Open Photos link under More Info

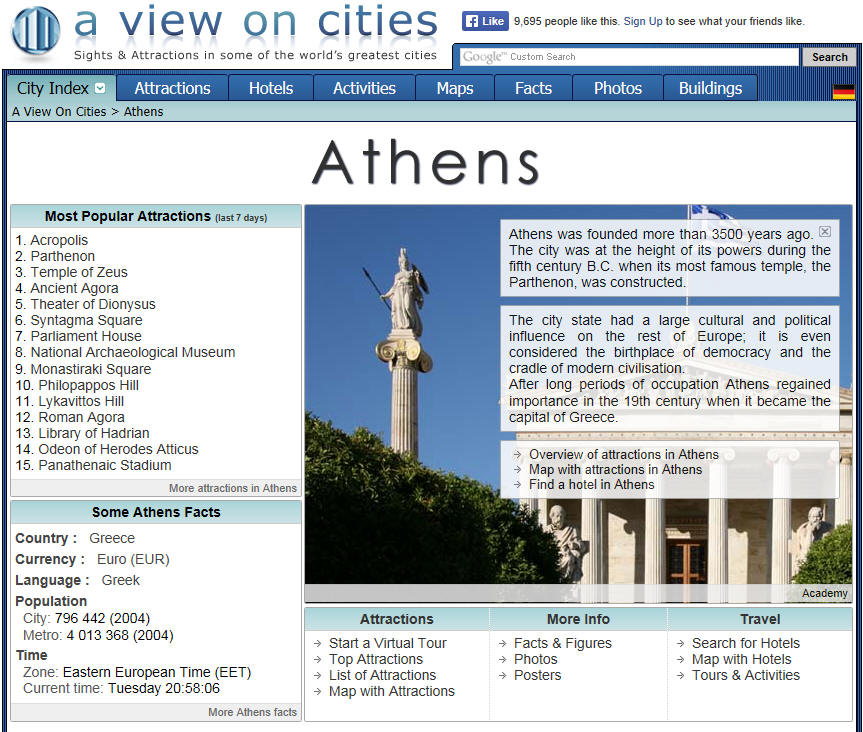pos(536,659)
